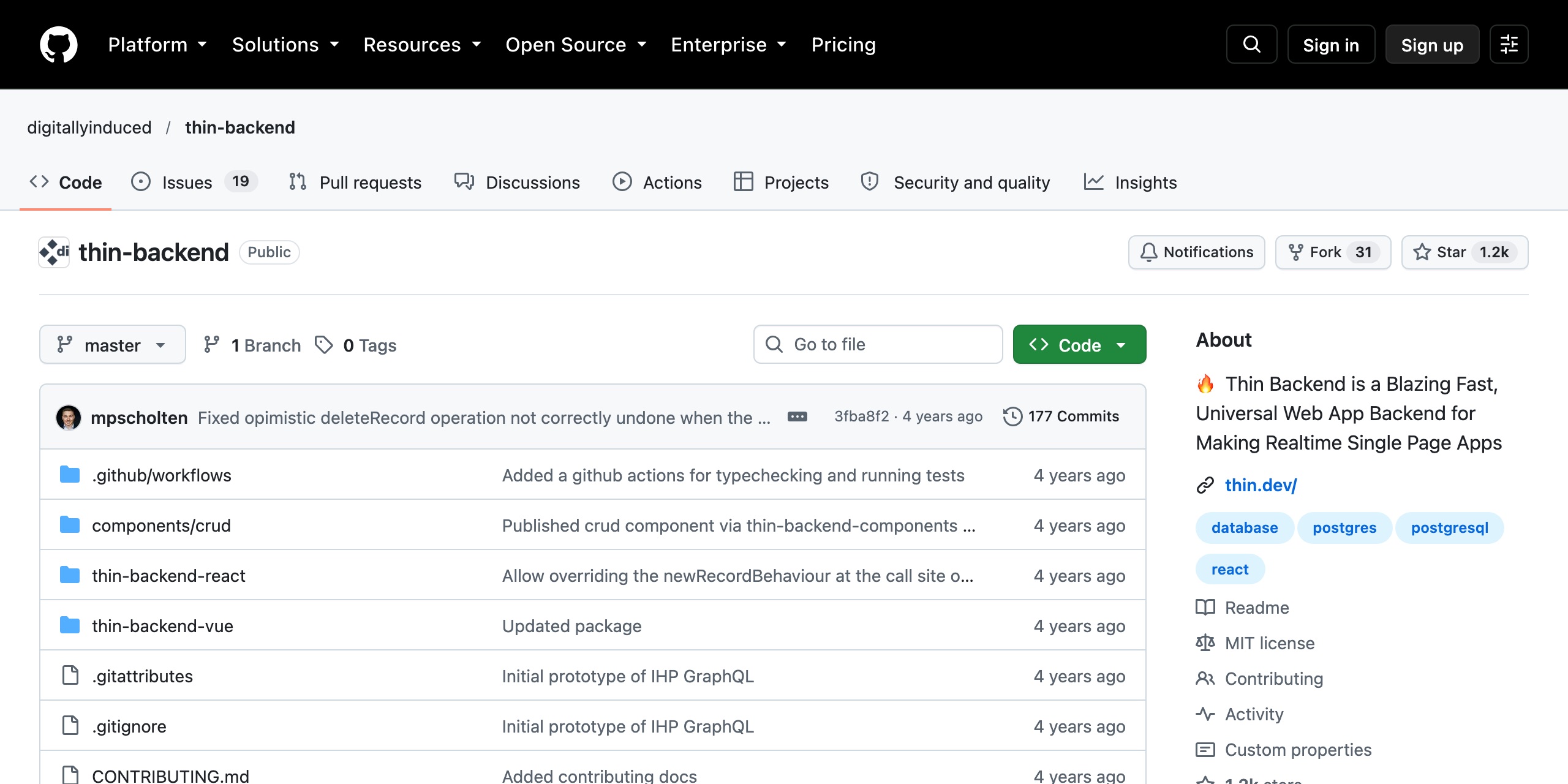Viewport: 1568px width, 784px height.
Task: Open the Activity link
Action: coord(1240,714)
